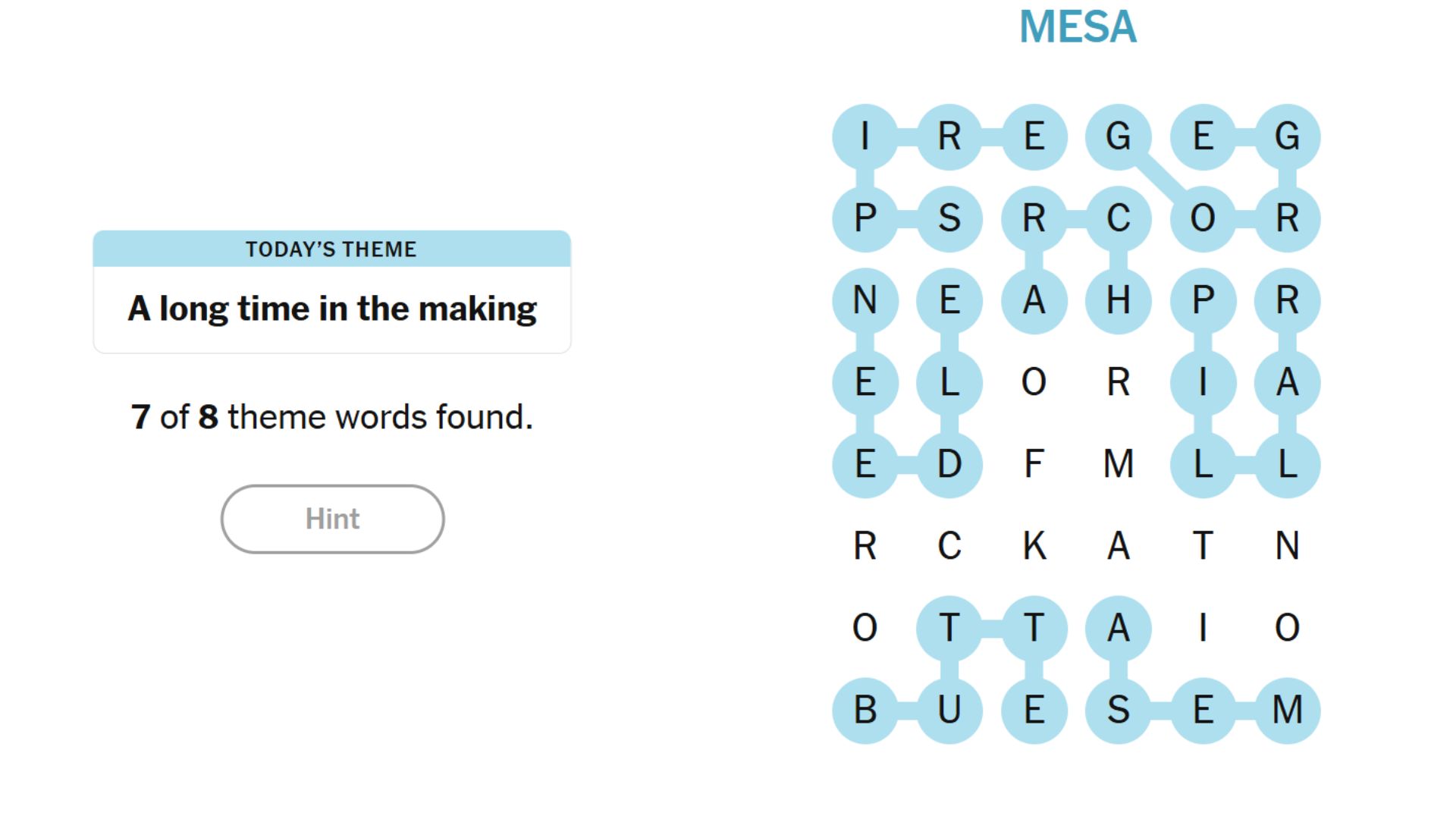Click the final G in the top row
Viewport: 1456px width, 819px height.
pos(1285,136)
